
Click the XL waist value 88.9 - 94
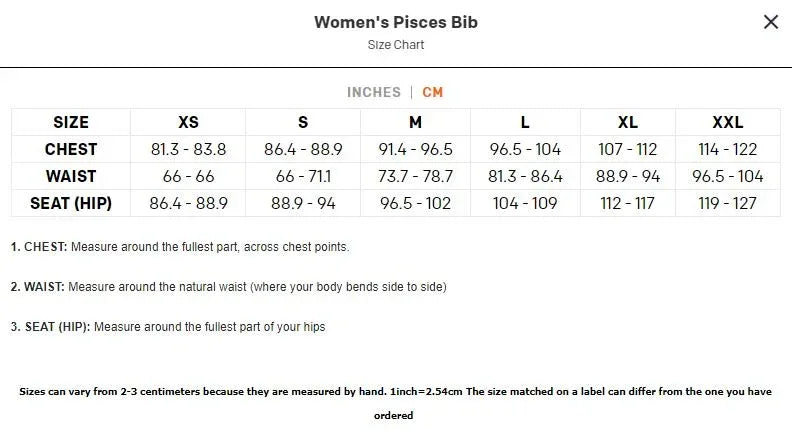coord(628,176)
